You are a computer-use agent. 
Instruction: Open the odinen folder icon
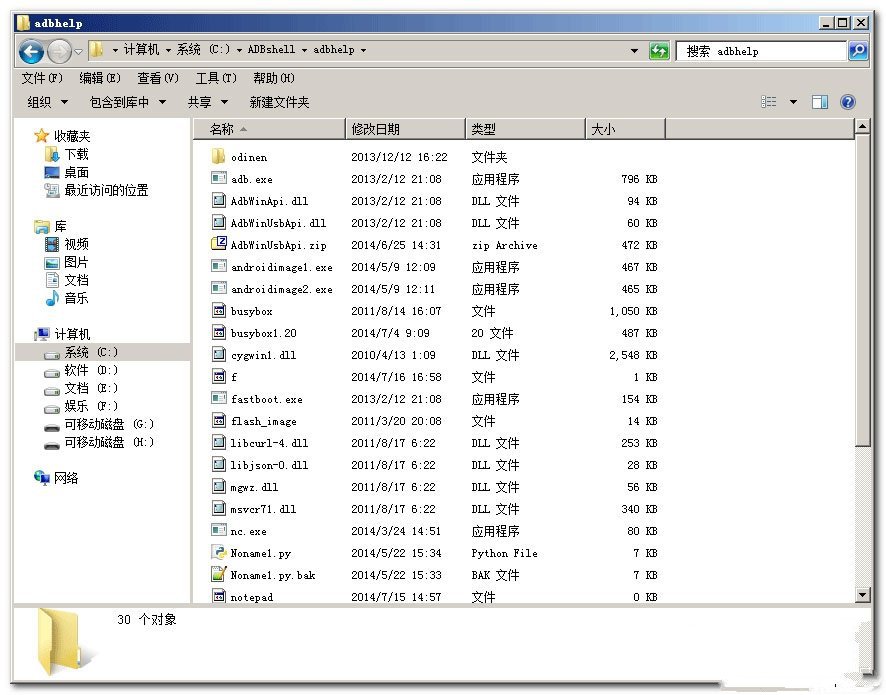tap(219, 157)
